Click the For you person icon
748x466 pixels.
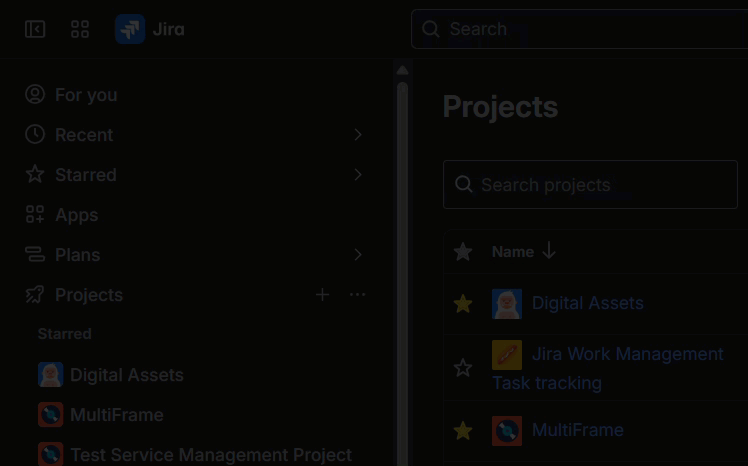[x=35, y=94]
